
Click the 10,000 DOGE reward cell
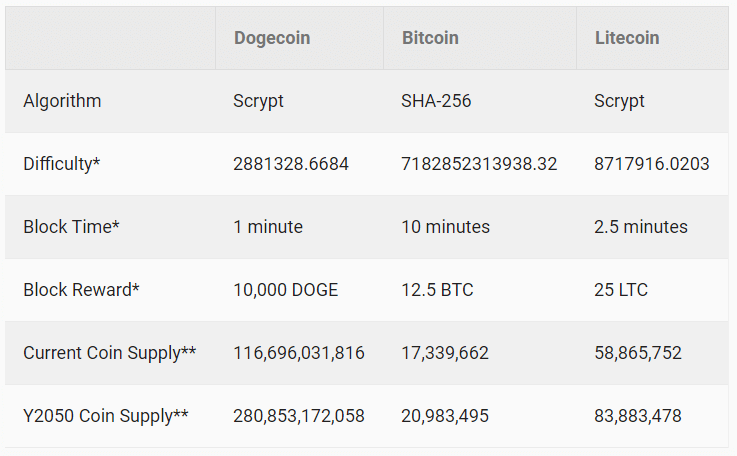click(286, 290)
